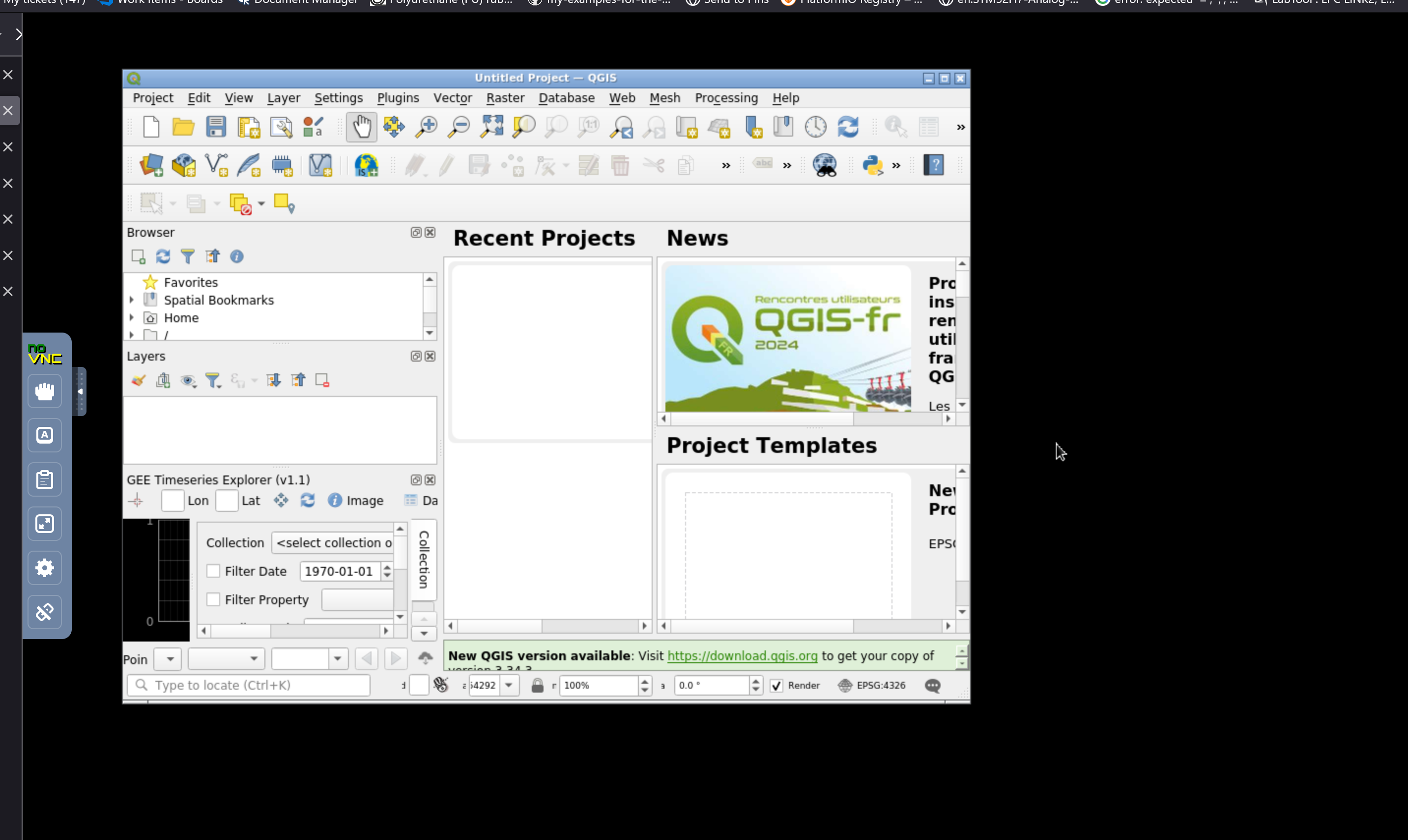Image resolution: width=1408 pixels, height=840 pixels.
Task: Open the download.qgis.org link
Action: (742, 655)
